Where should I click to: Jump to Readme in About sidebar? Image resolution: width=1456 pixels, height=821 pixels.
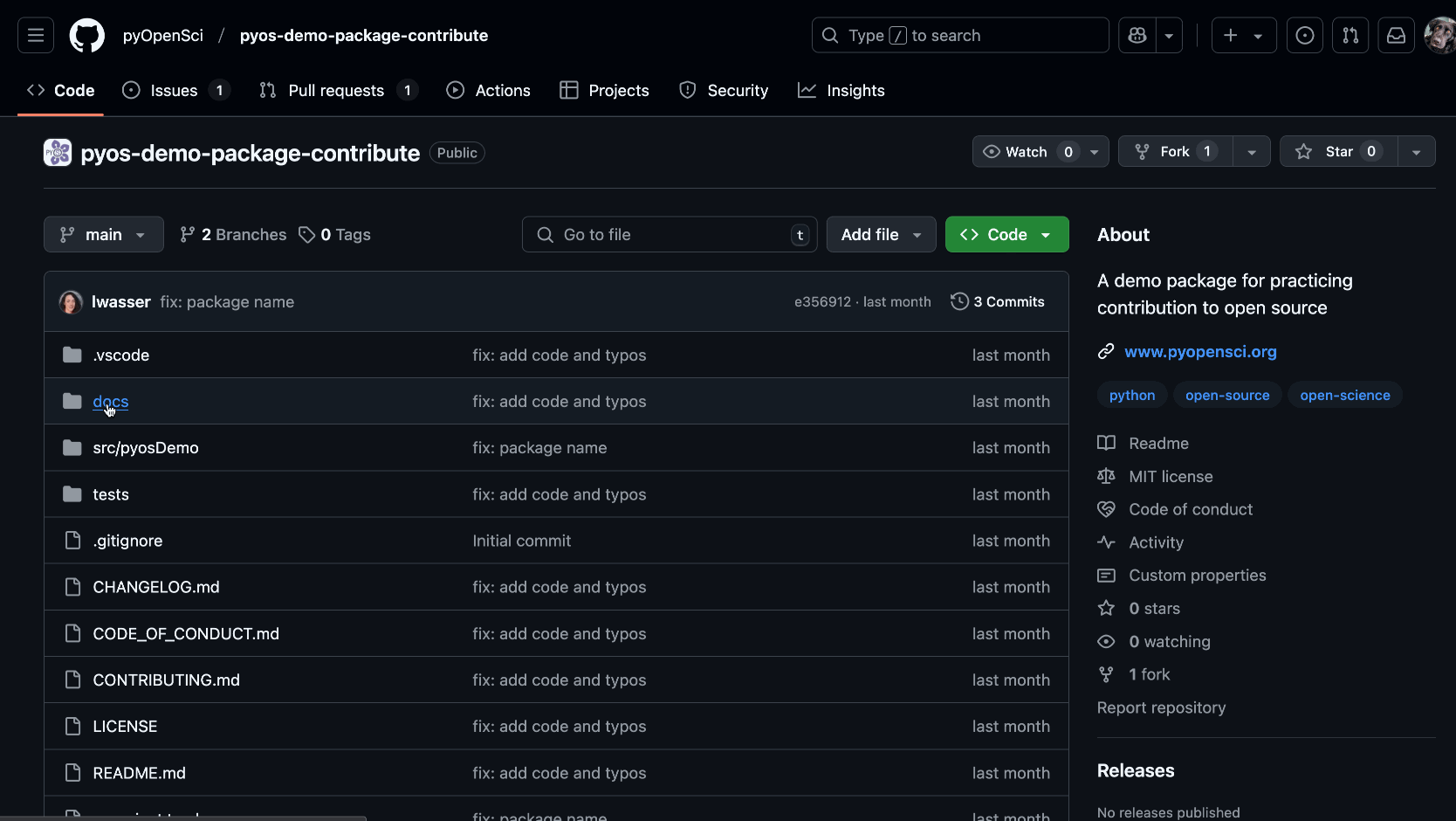pos(1144,443)
